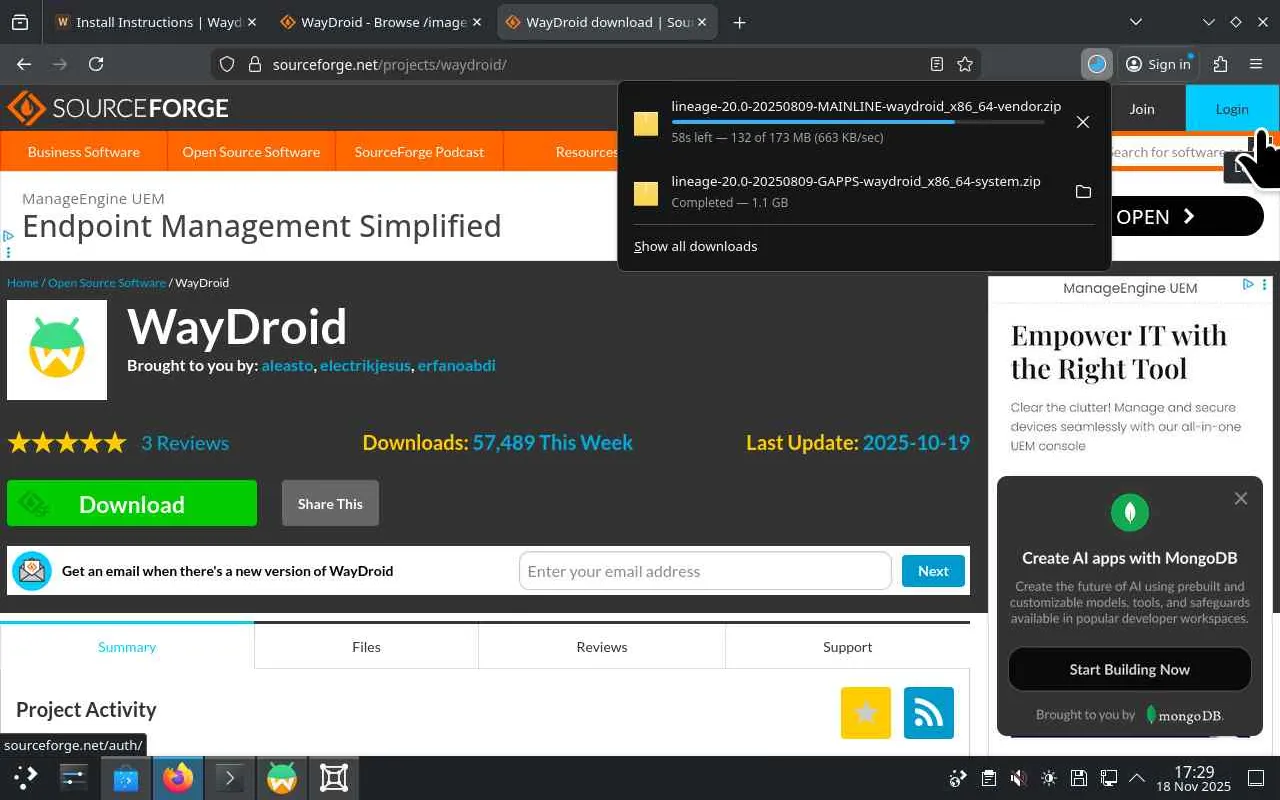Click the Firefox Sign in button
The width and height of the screenshot is (1280, 800).
[1158, 64]
